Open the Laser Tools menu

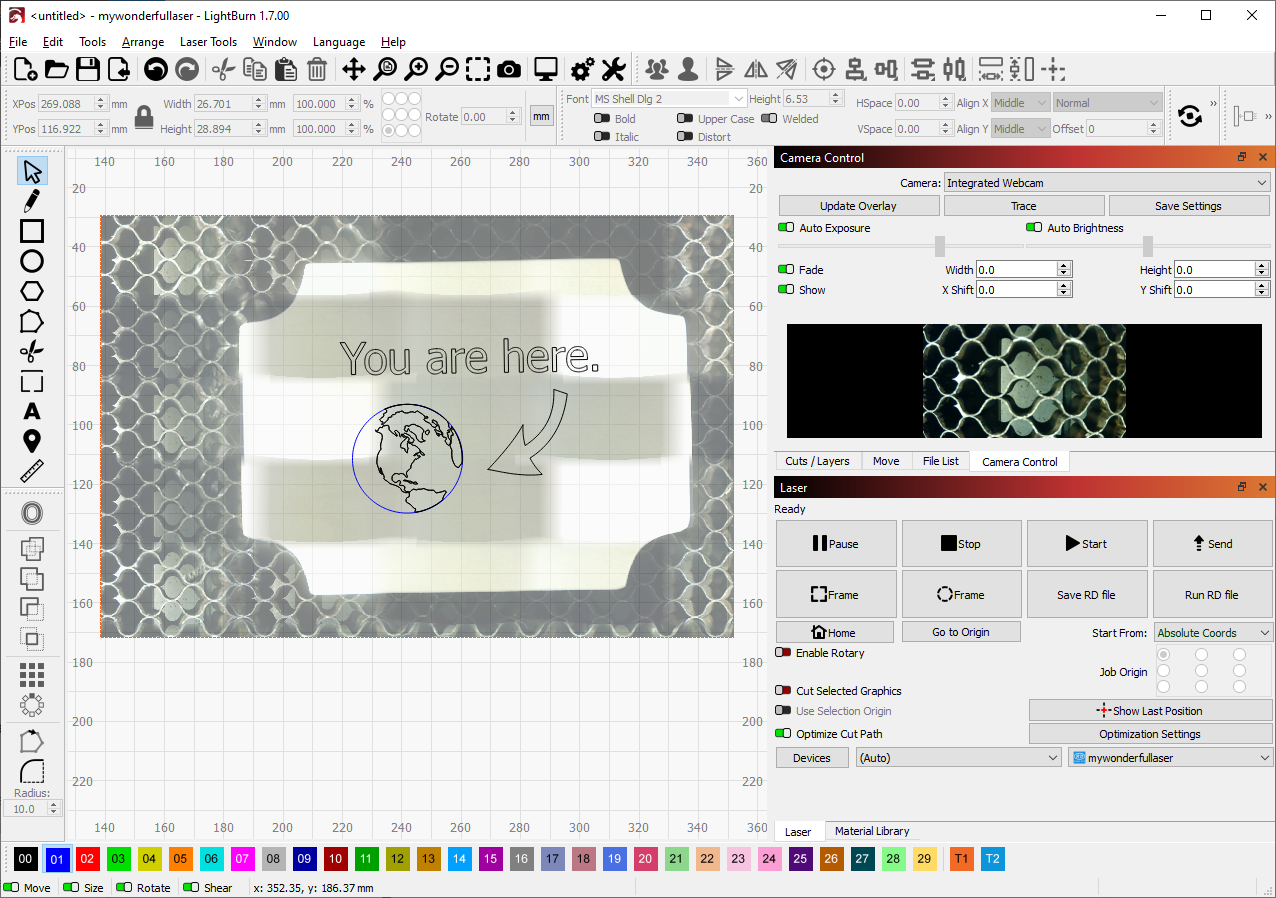coord(208,42)
